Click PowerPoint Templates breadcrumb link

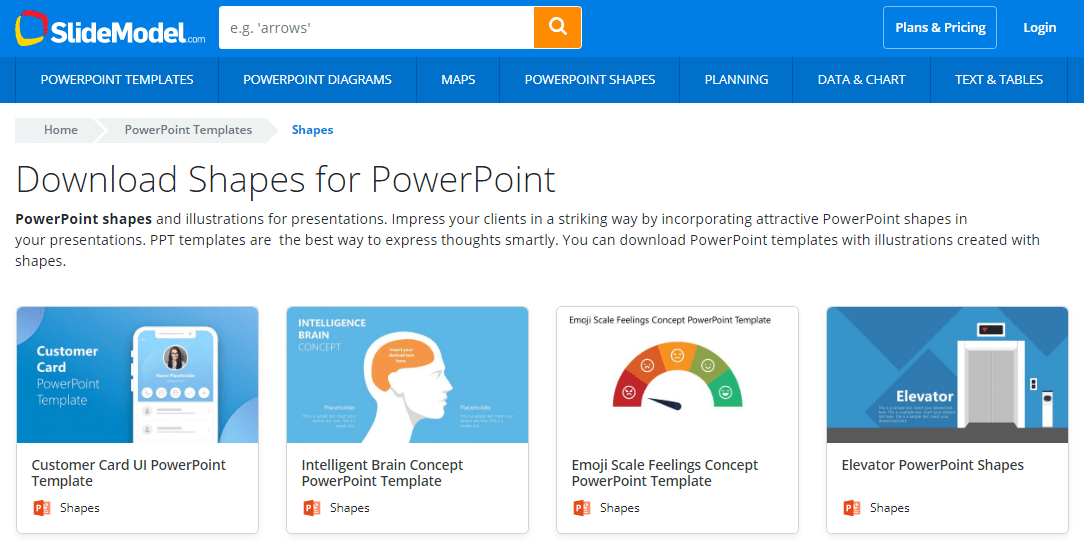coord(188,130)
